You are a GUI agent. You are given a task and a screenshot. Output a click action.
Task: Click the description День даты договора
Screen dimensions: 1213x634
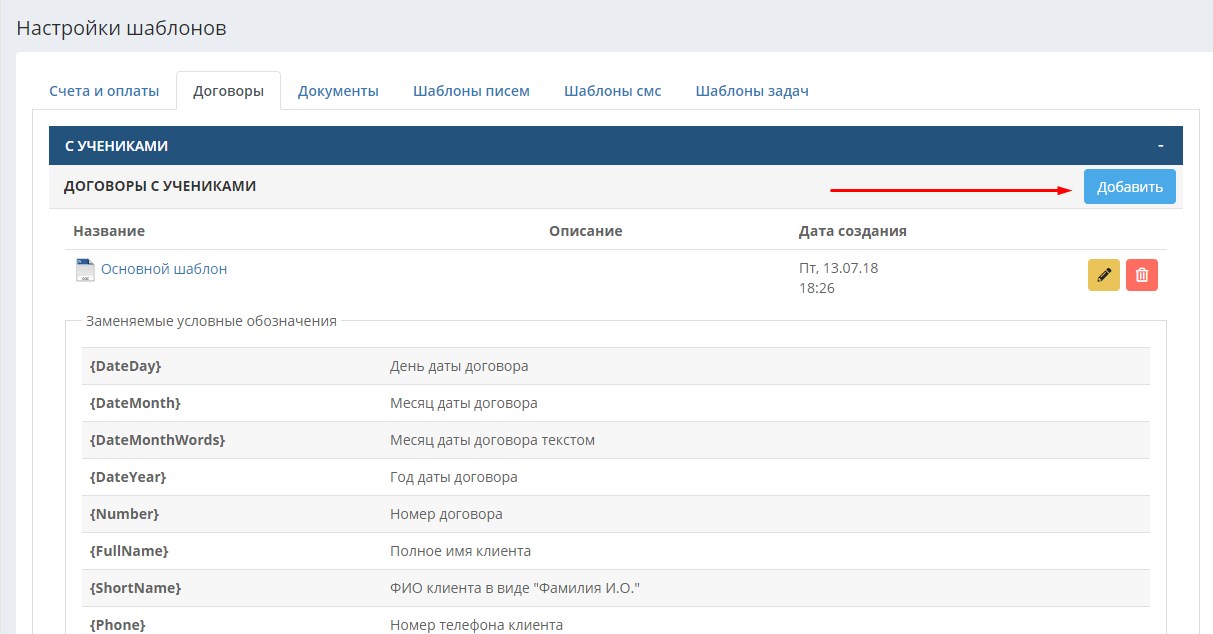[x=459, y=366]
